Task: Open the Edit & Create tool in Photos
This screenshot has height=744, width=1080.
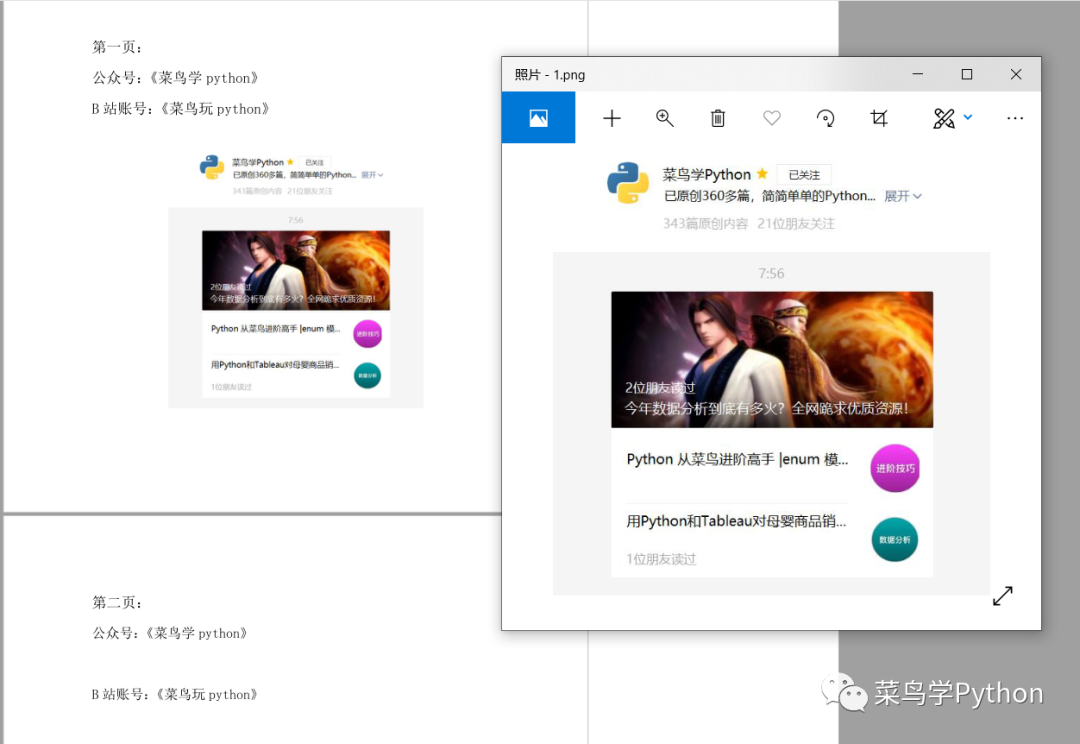Action: (944, 118)
